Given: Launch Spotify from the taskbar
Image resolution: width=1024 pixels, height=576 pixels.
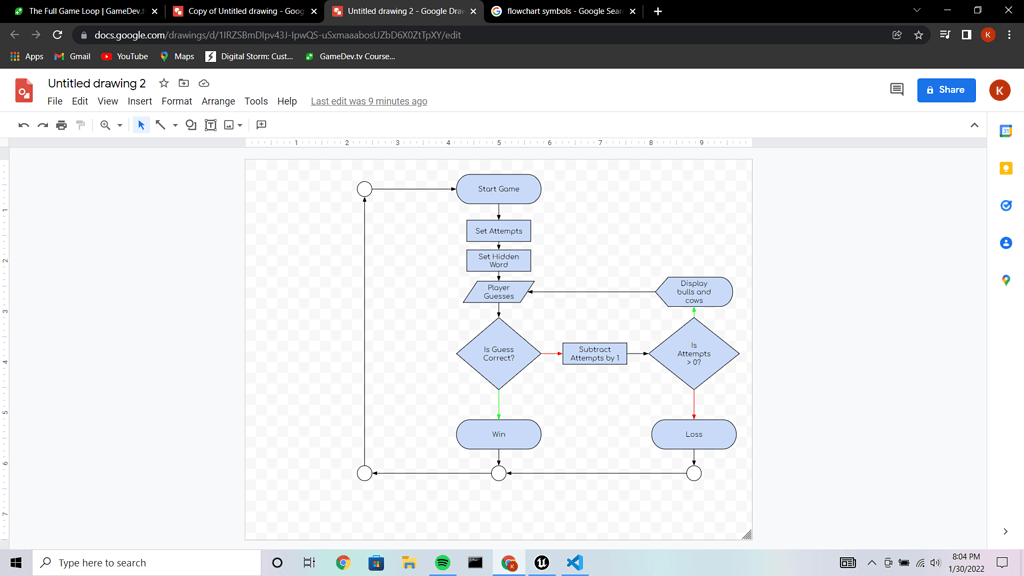Looking at the screenshot, I should click(441, 563).
